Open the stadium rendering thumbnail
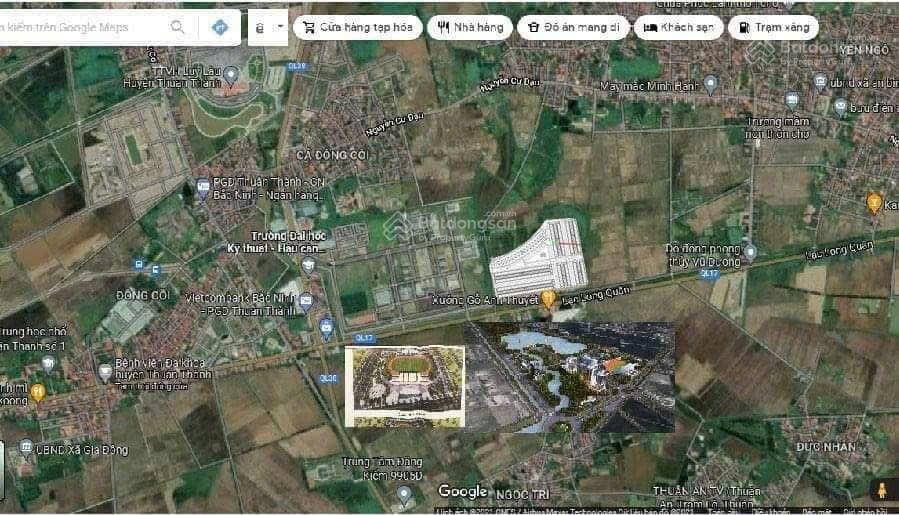Viewport: 899px width, 515px height. pyautogui.click(x=404, y=386)
